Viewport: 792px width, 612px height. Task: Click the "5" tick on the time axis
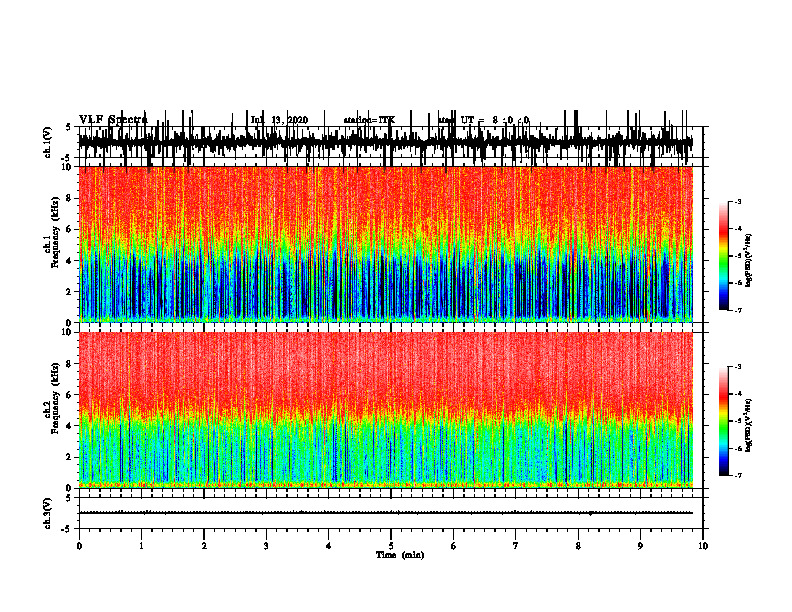[x=391, y=546]
